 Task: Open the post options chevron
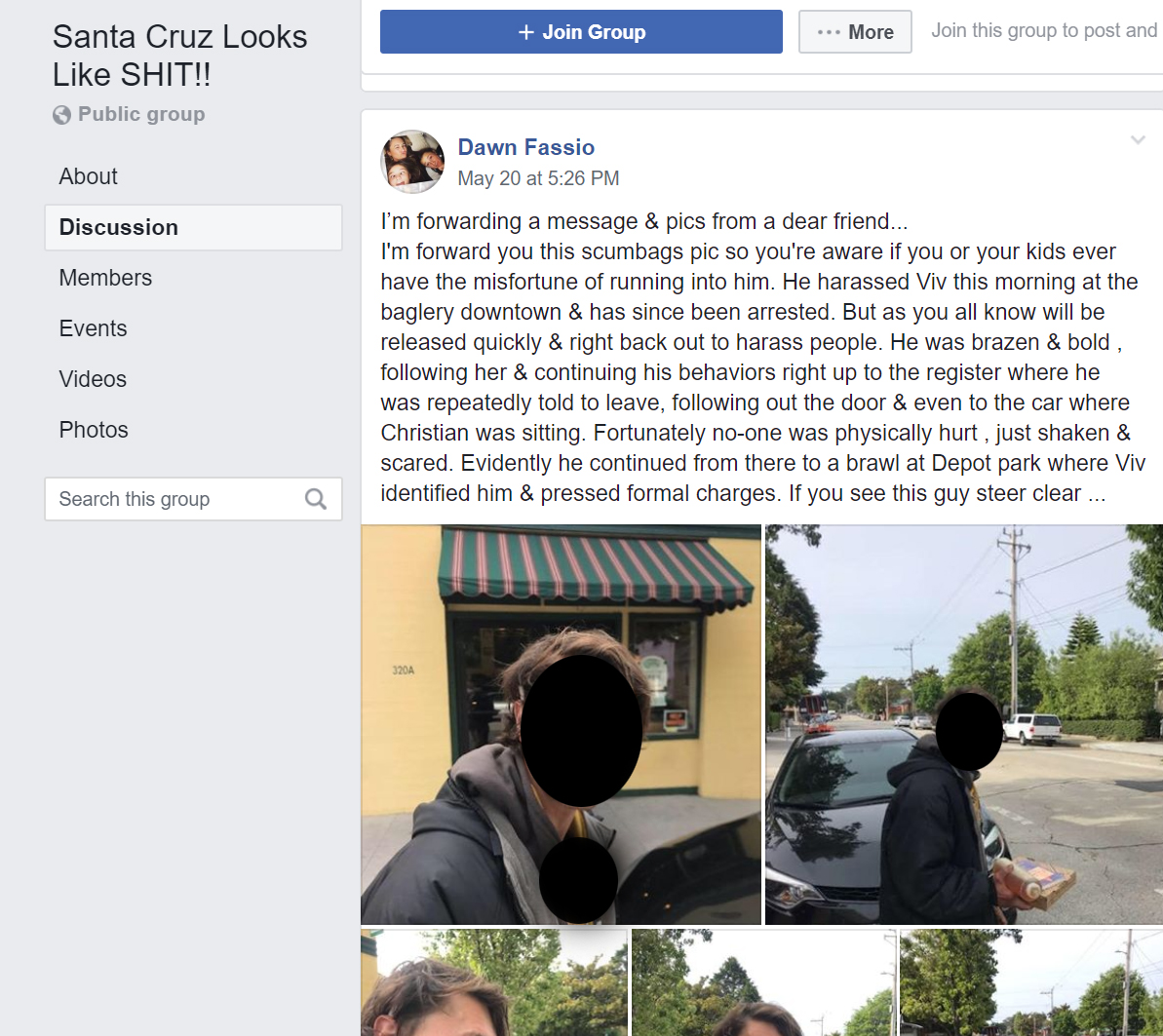[x=1138, y=139]
